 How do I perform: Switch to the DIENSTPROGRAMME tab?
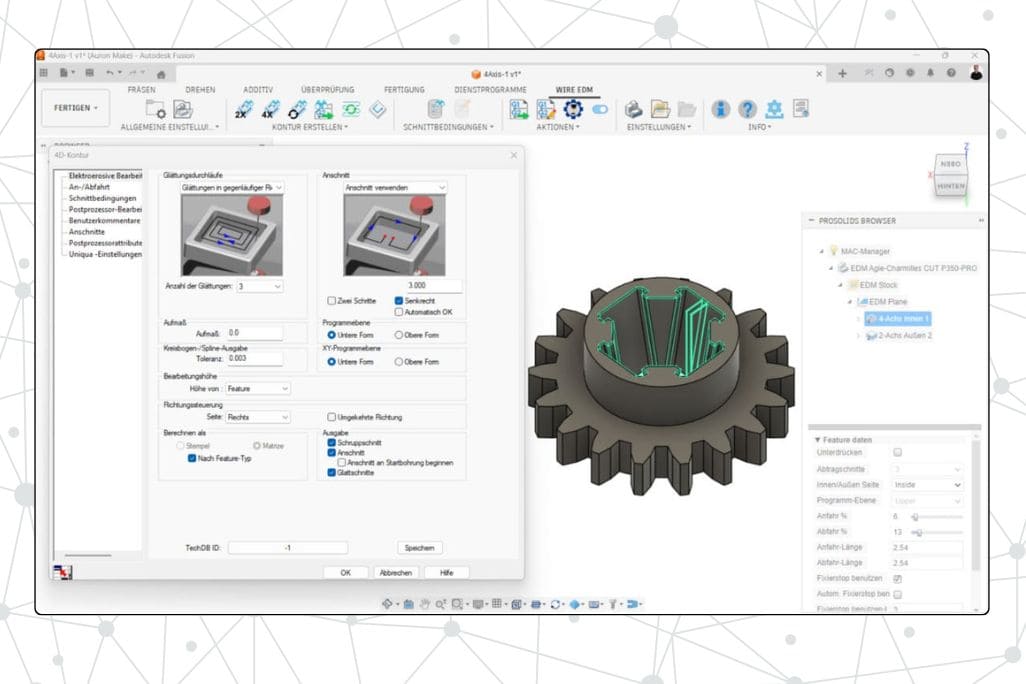pyautogui.click(x=490, y=90)
